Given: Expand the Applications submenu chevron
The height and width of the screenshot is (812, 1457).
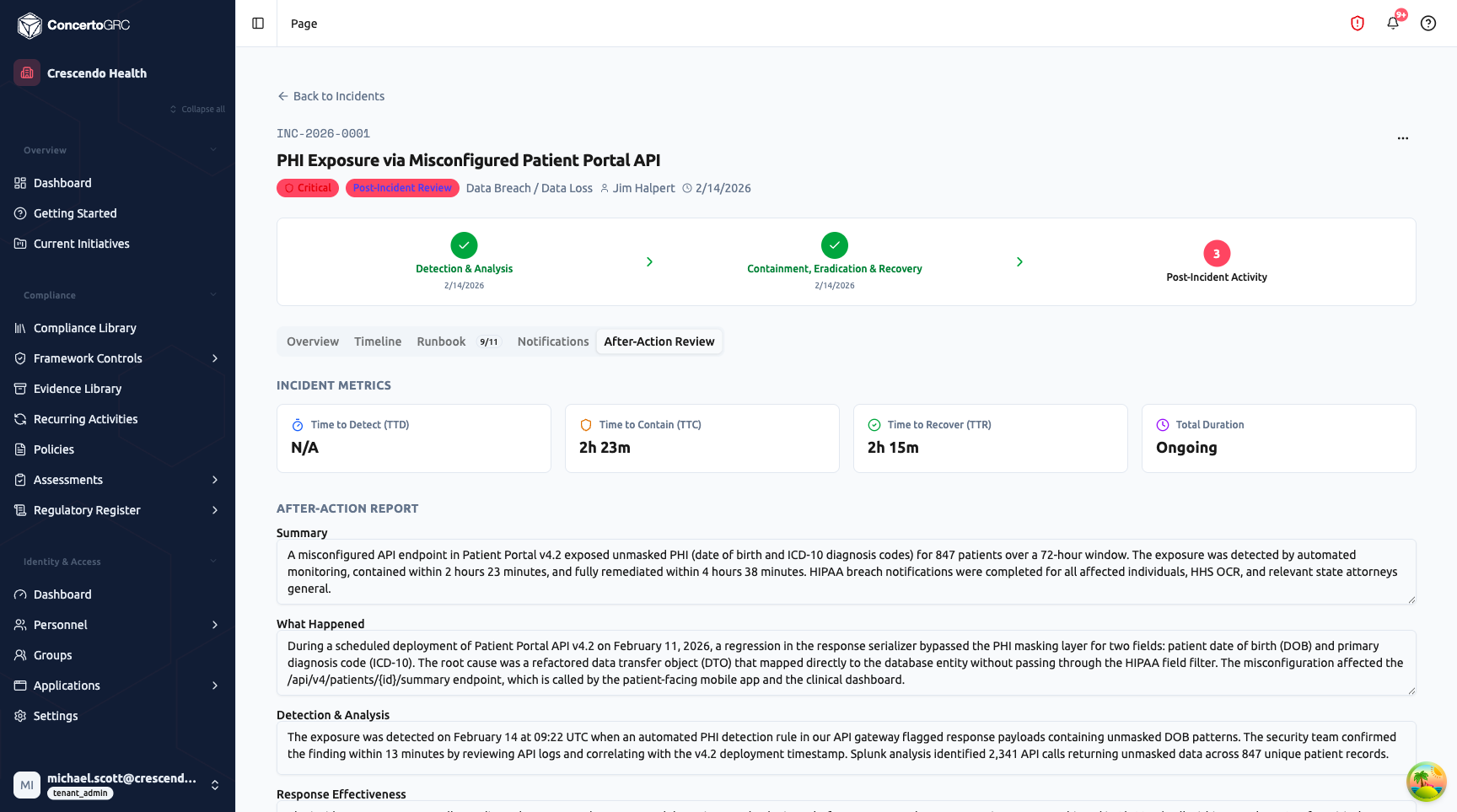Looking at the screenshot, I should pos(215,686).
